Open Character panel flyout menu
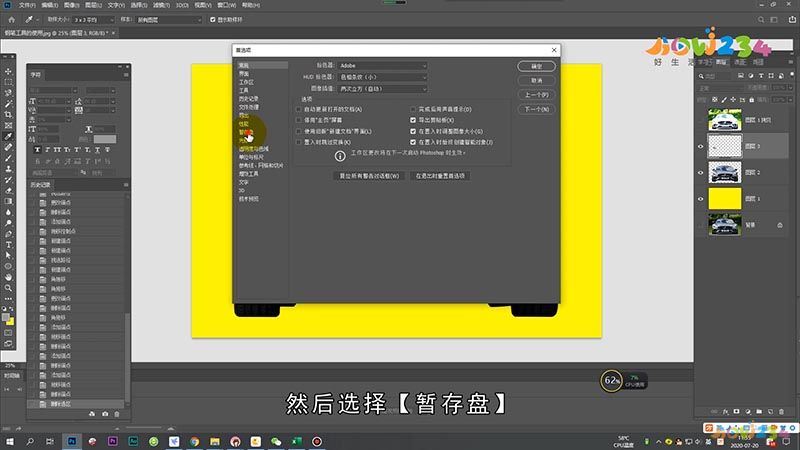800x450 pixels. click(x=126, y=74)
